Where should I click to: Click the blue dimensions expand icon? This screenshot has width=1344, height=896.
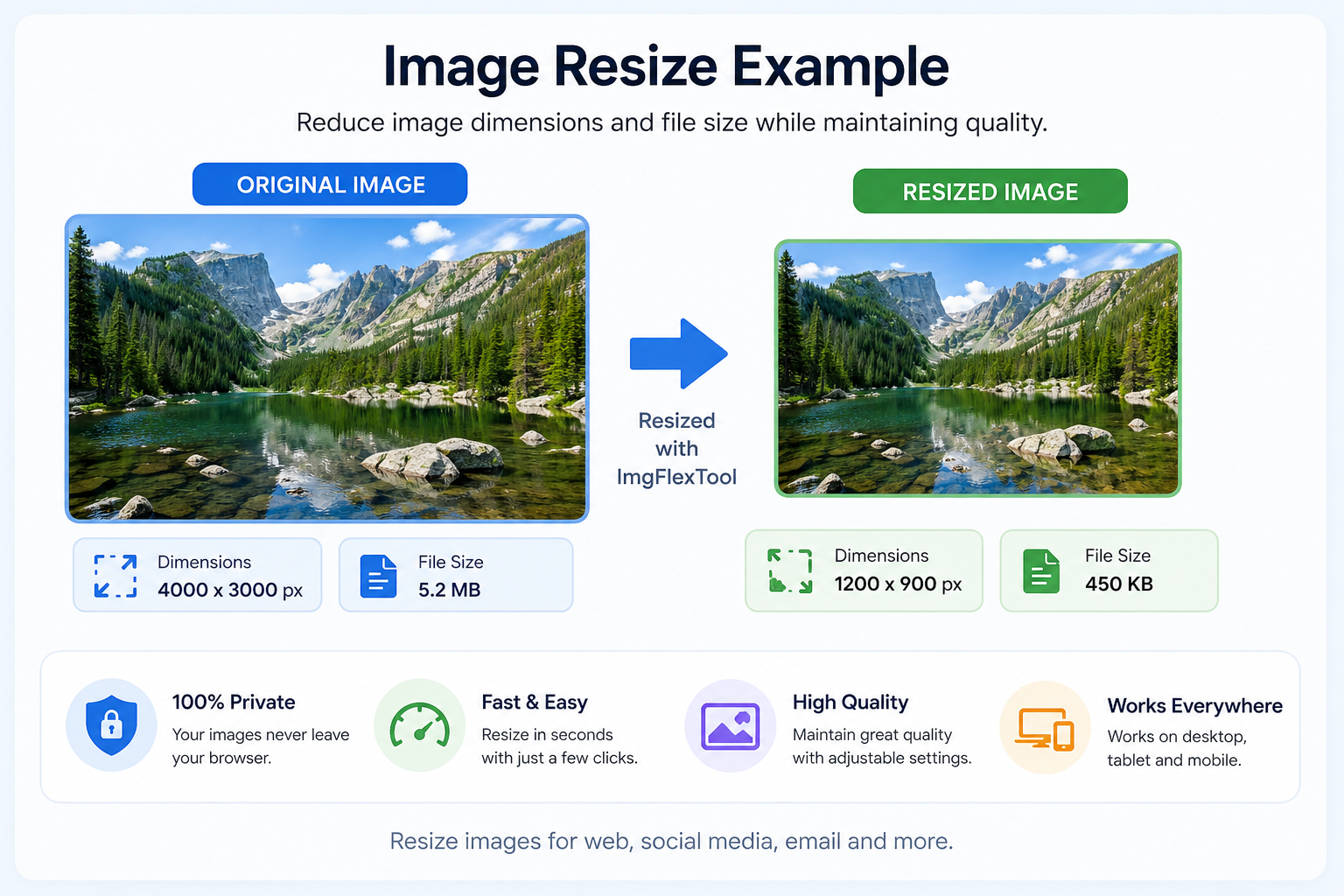pyautogui.click(x=115, y=576)
